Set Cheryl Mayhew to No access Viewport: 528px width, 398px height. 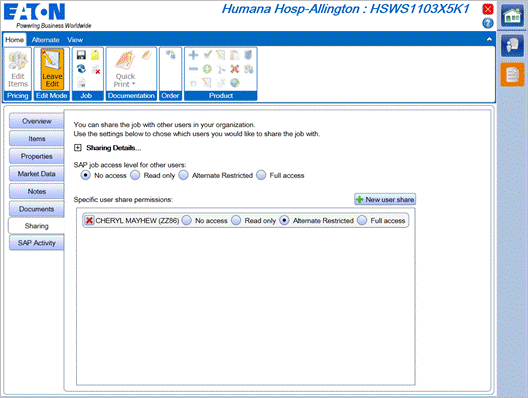click(187, 221)
